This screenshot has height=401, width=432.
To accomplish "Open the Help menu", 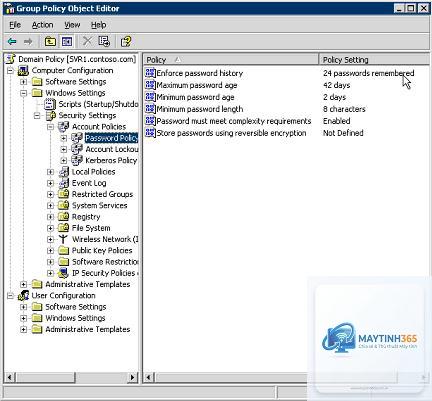I will tap(98, 25).
